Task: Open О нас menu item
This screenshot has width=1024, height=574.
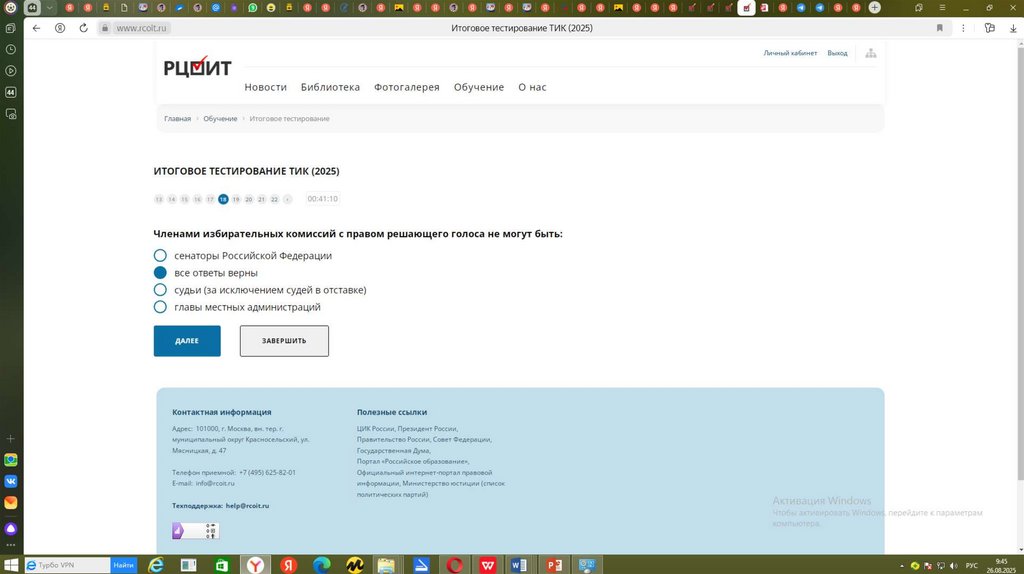Action: tap(532, 87)
